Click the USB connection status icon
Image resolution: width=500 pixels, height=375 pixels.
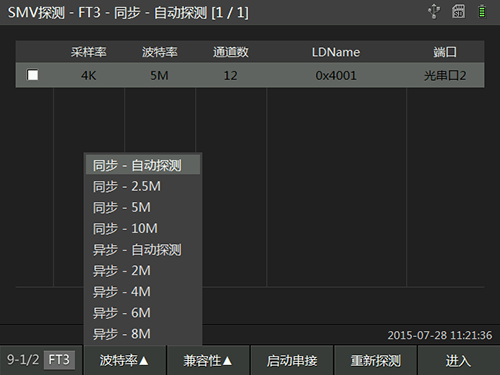[x=434, y=11]
